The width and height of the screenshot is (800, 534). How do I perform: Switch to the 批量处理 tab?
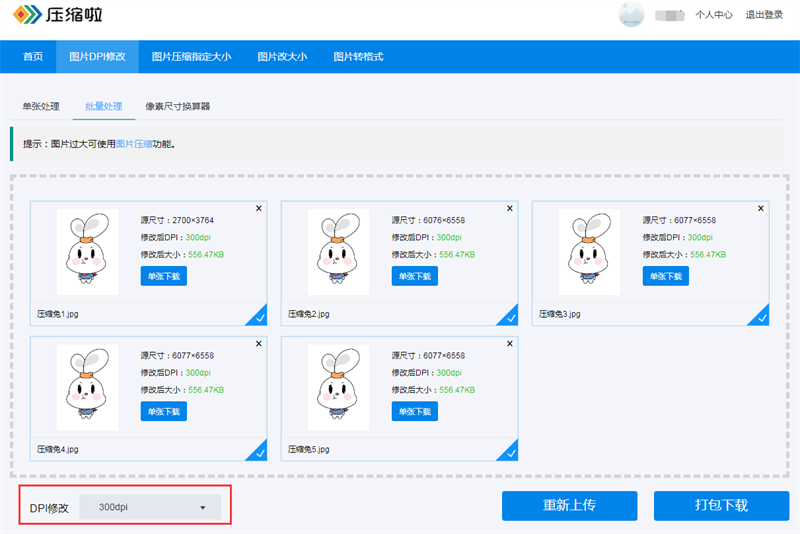104,106
